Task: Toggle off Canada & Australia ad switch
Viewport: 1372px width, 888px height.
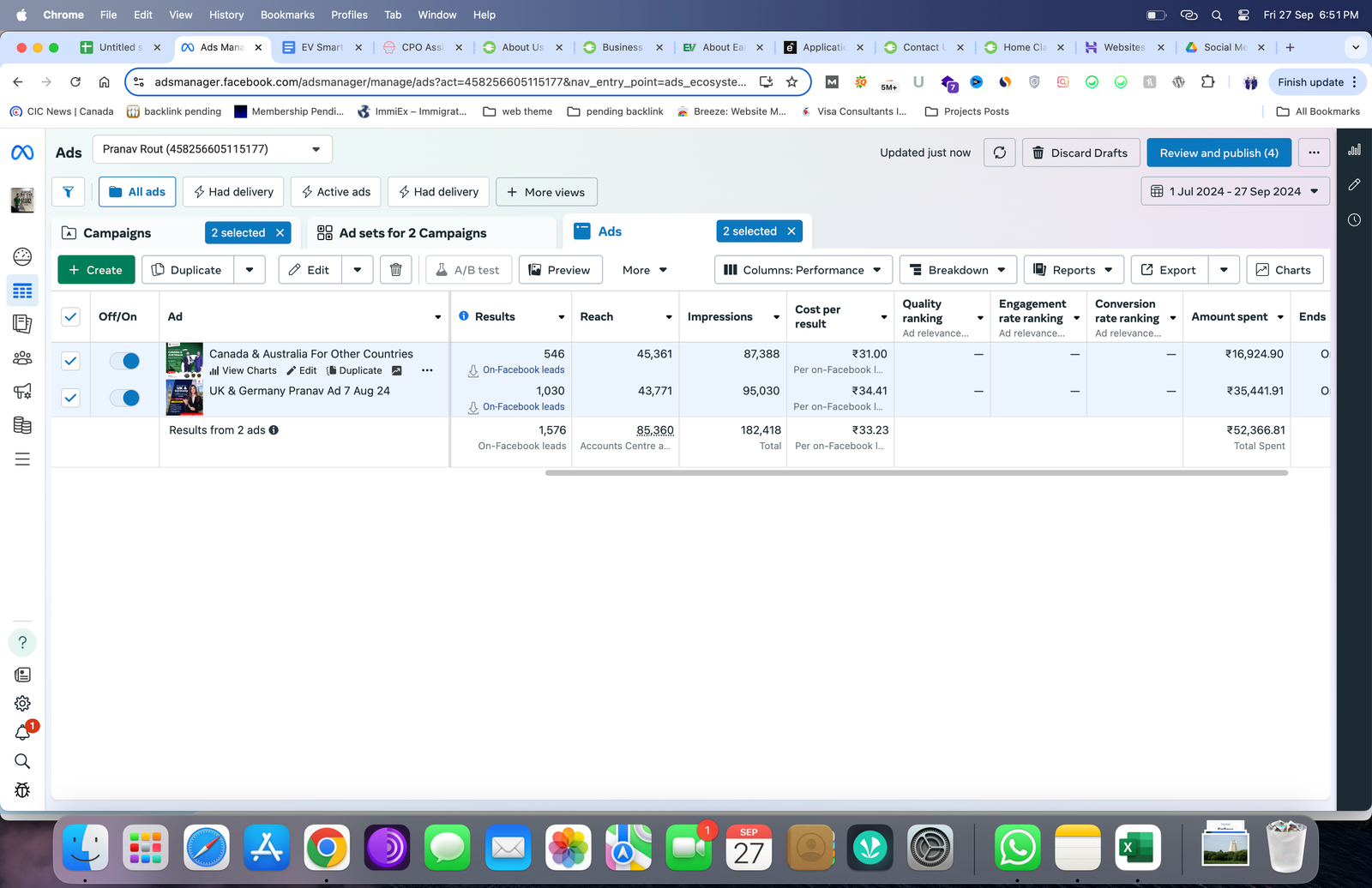Action: click(125, 361)
